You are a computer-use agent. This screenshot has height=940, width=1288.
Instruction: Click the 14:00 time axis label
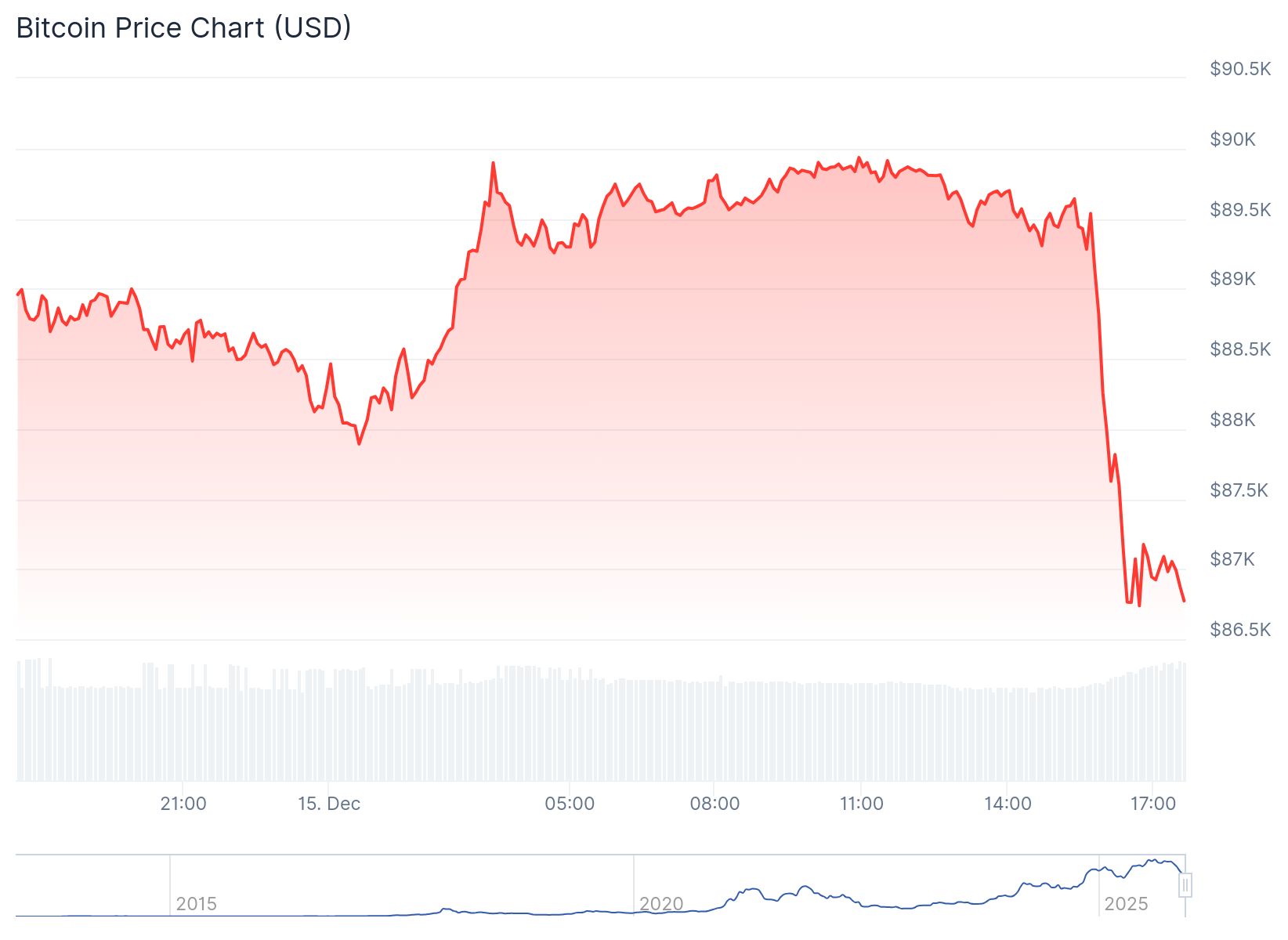pyautogui.click(x=1008, y=804)
